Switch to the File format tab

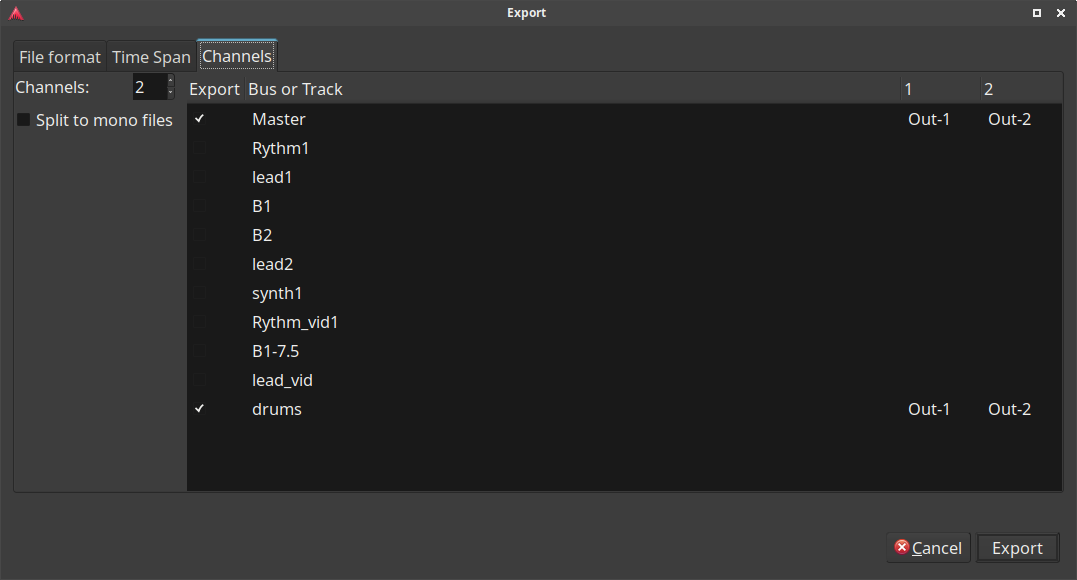tap(60, 57)
